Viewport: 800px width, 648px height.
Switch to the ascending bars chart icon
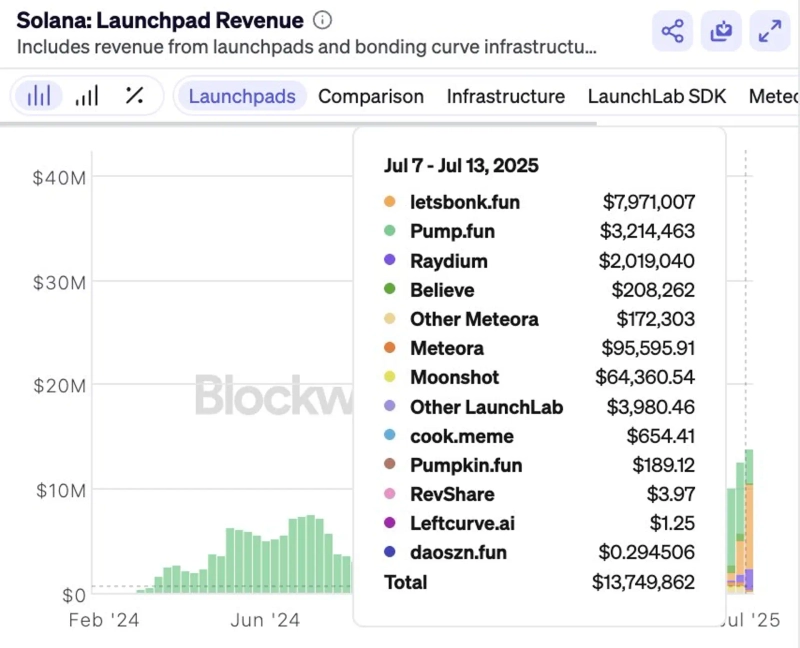87,96
